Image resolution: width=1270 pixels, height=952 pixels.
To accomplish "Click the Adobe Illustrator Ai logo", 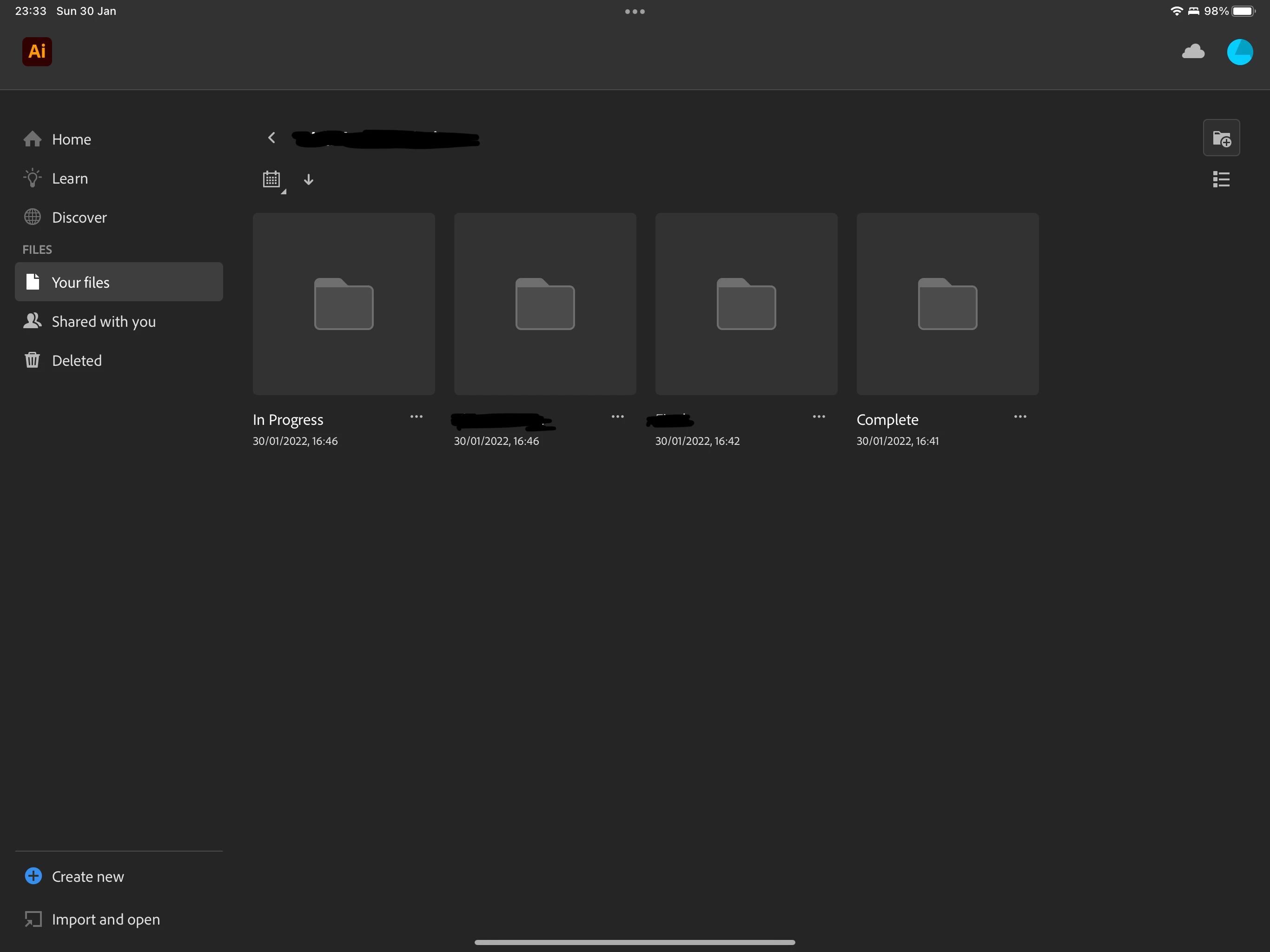I will [37, 52].
